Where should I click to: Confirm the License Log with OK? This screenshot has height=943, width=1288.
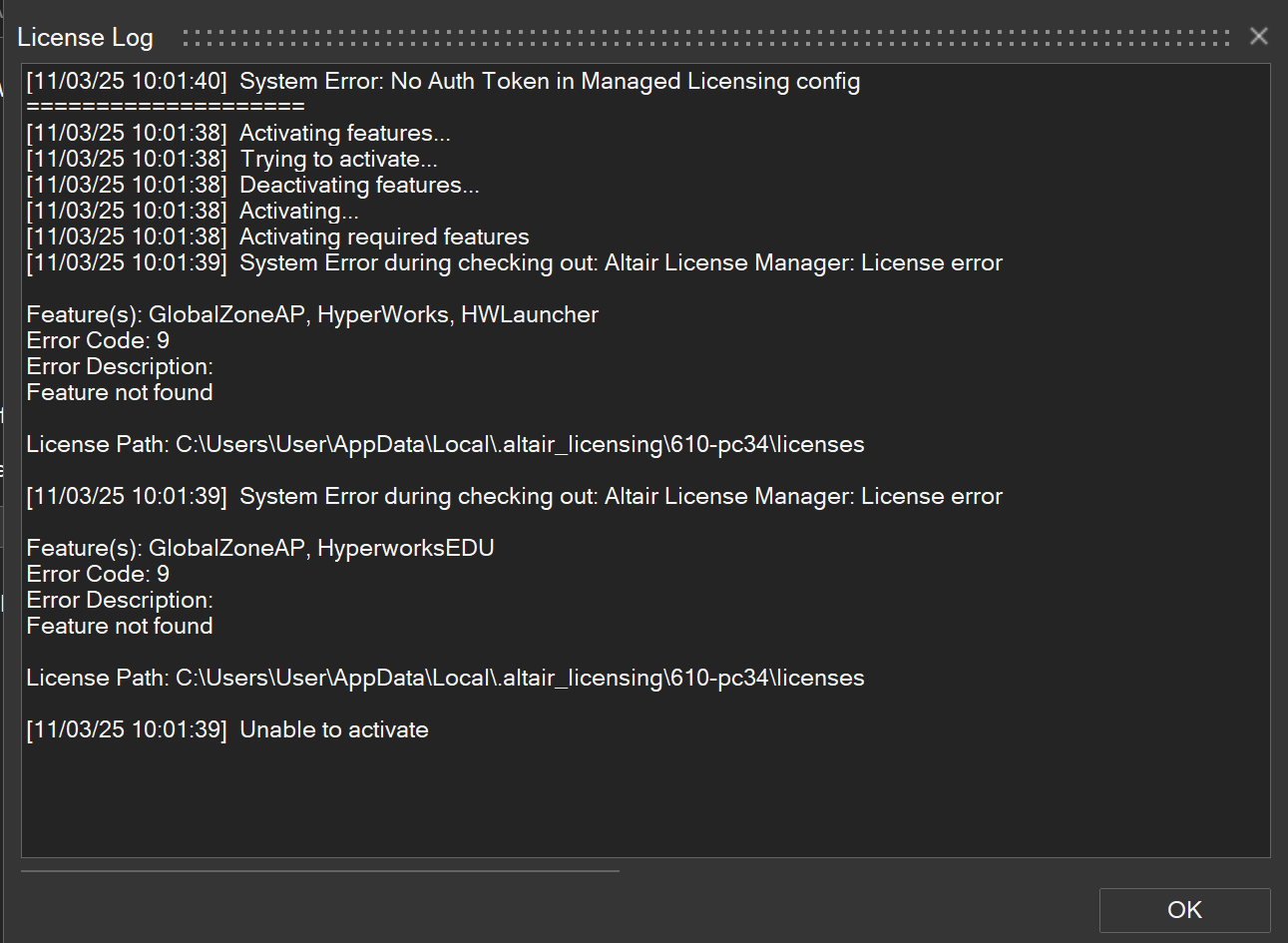pyautogui.click(x=1184, y=910)
